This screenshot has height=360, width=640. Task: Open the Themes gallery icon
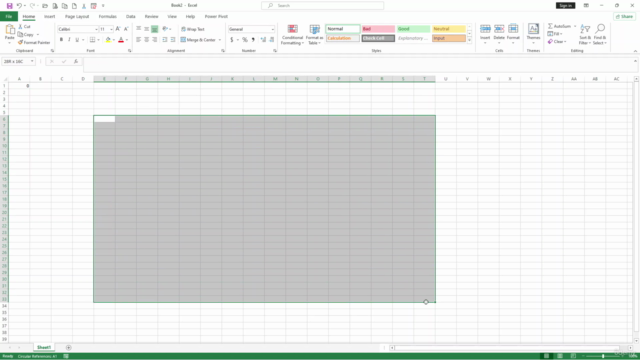point(533,29)
